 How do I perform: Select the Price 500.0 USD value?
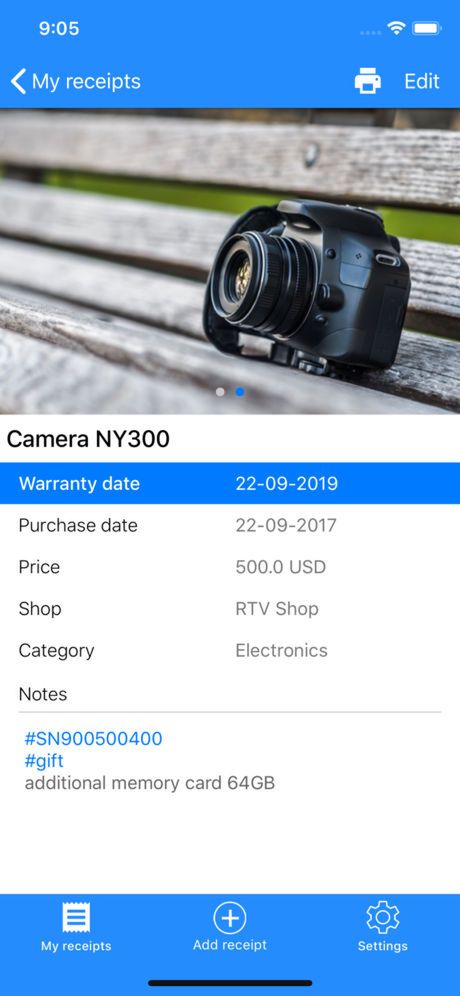pyautogui.click(x=280, y=567)
